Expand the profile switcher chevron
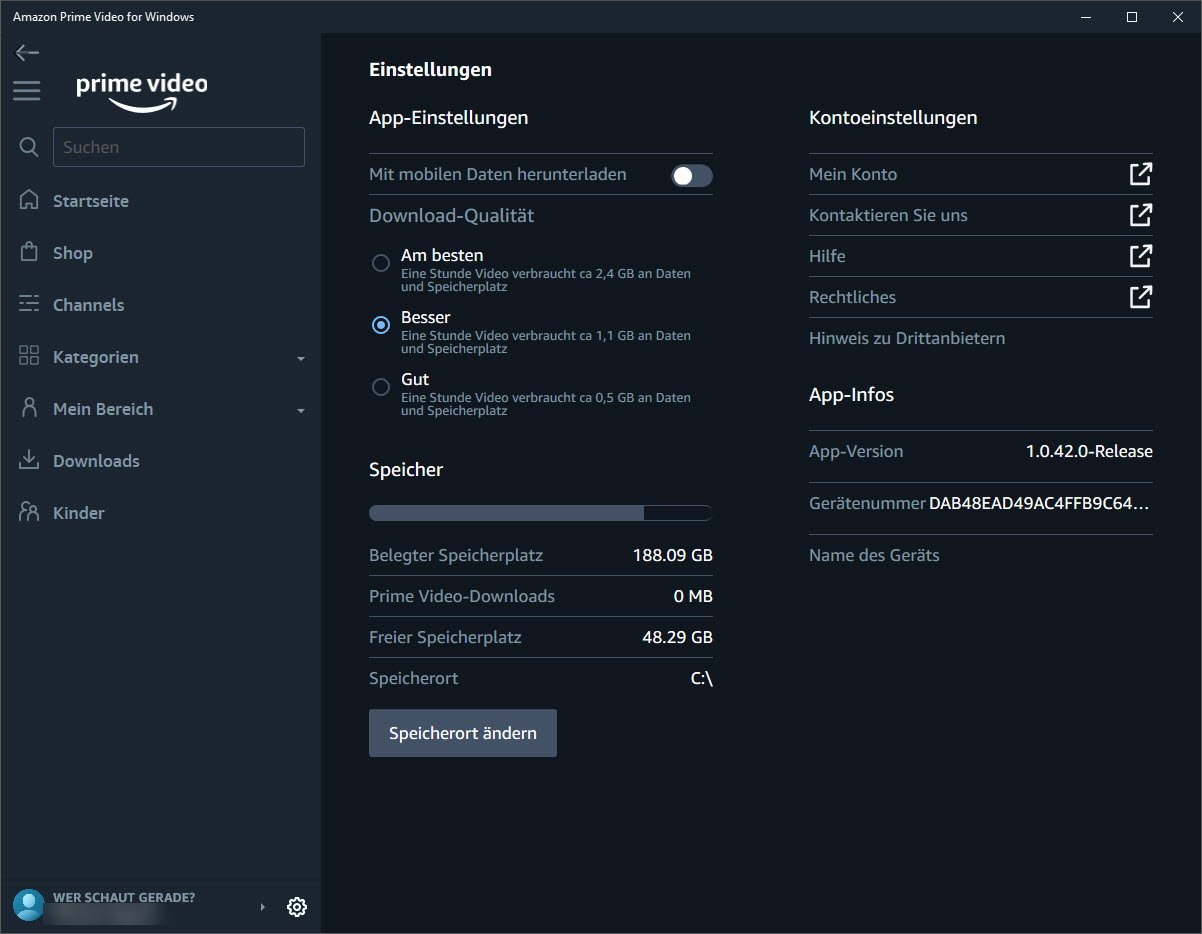Image resolution: width=1202 pixels, height=934 pixels. coord(263,907)
